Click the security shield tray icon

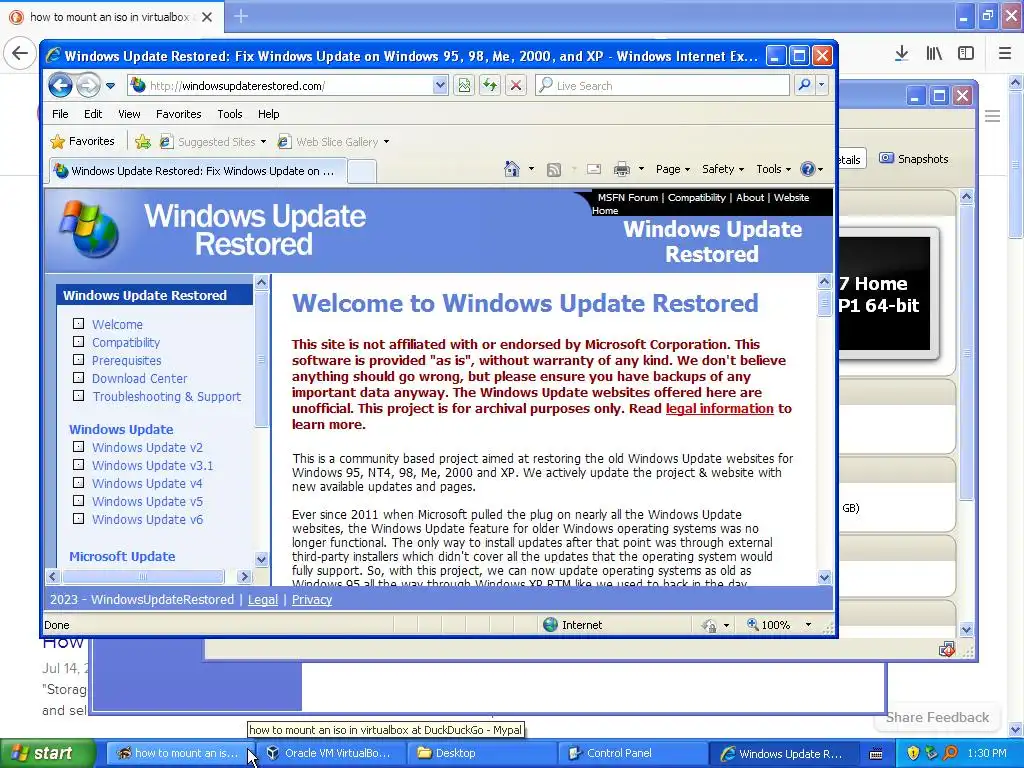[x=913, y=753]
